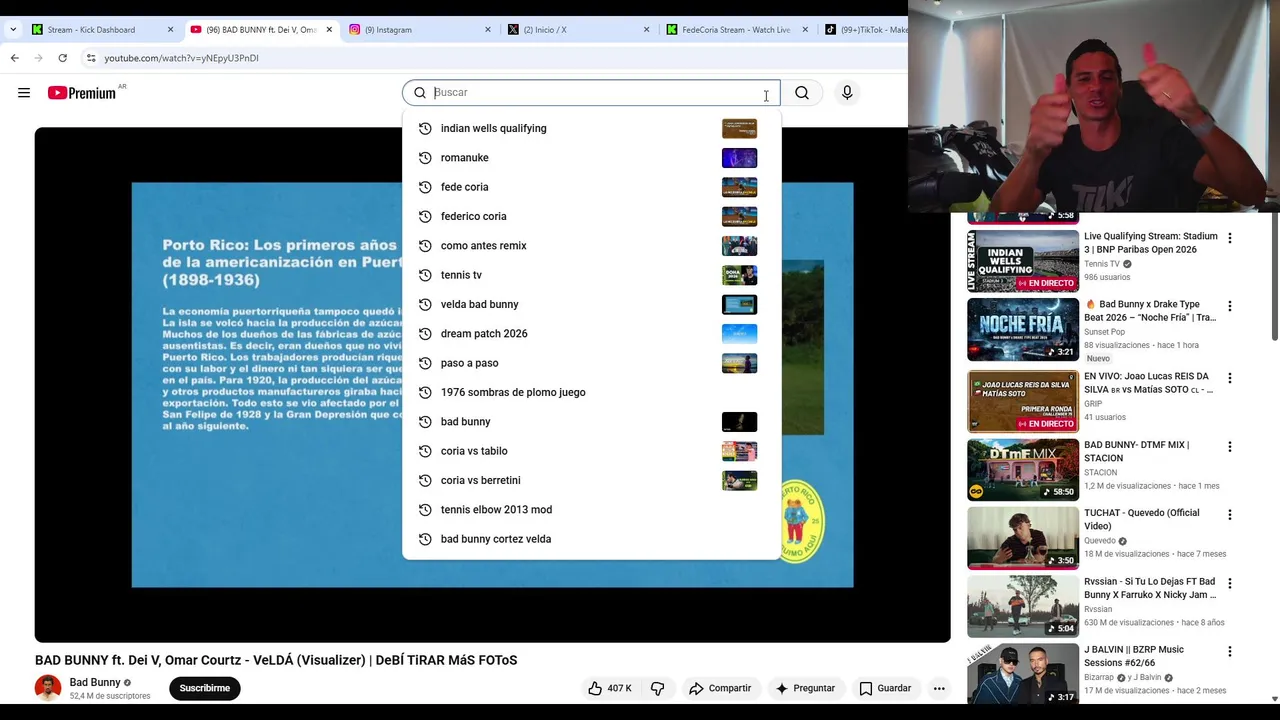
Task: Click the youtube.com URL address bar
Action: pos(181,58)
